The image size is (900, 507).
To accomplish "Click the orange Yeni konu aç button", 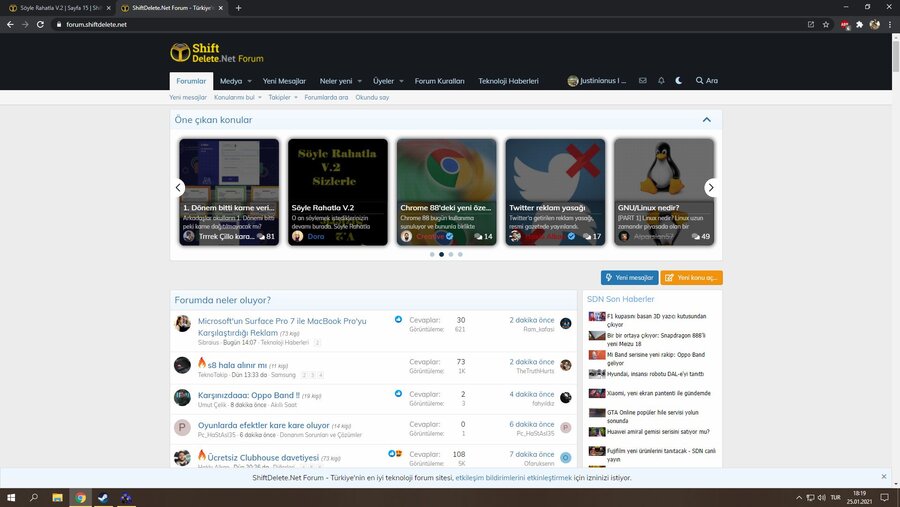I will pyautogui.click(x=692, y=277).
